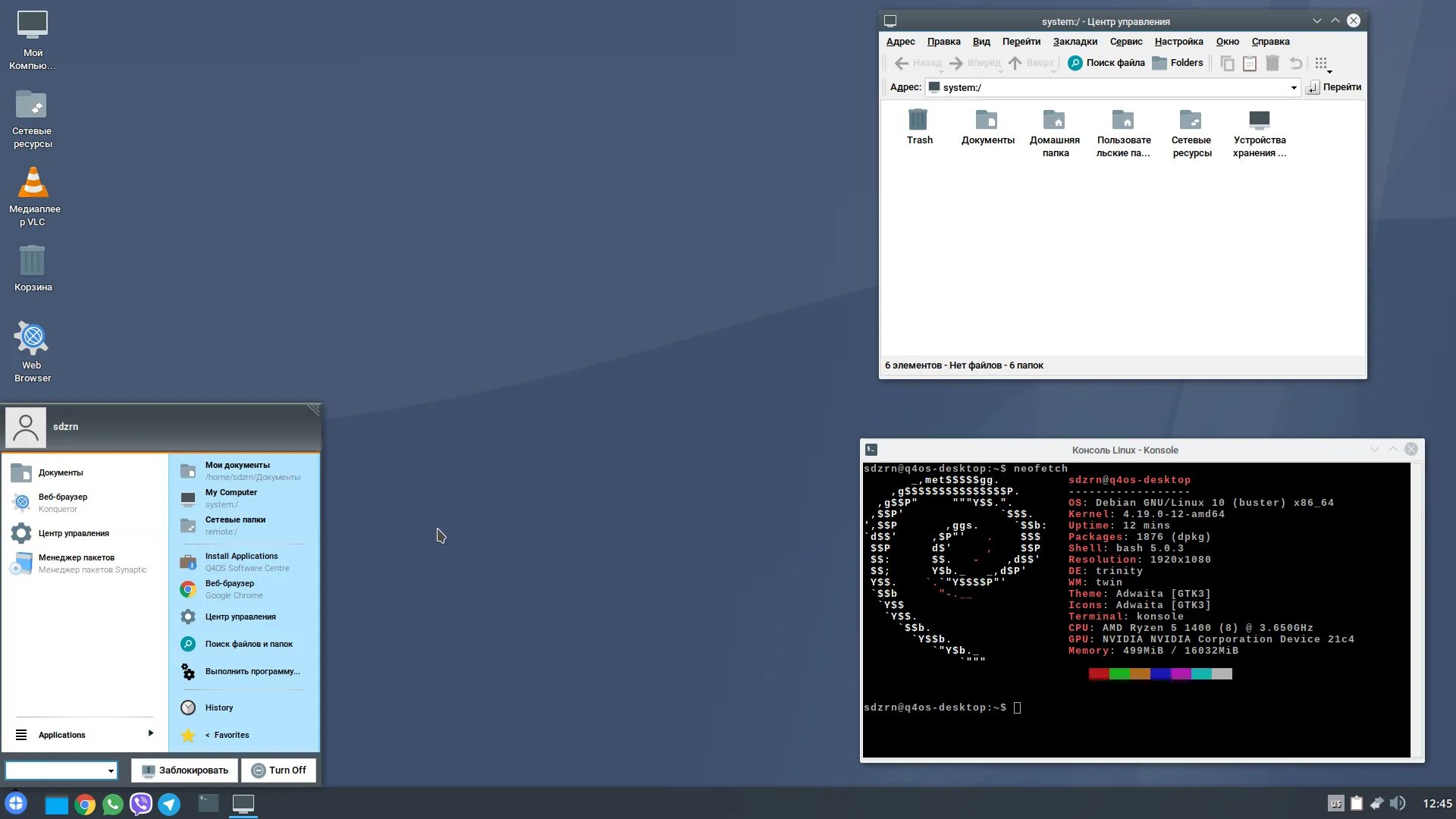Click the Поиск файла search icon

(1075, 63)
